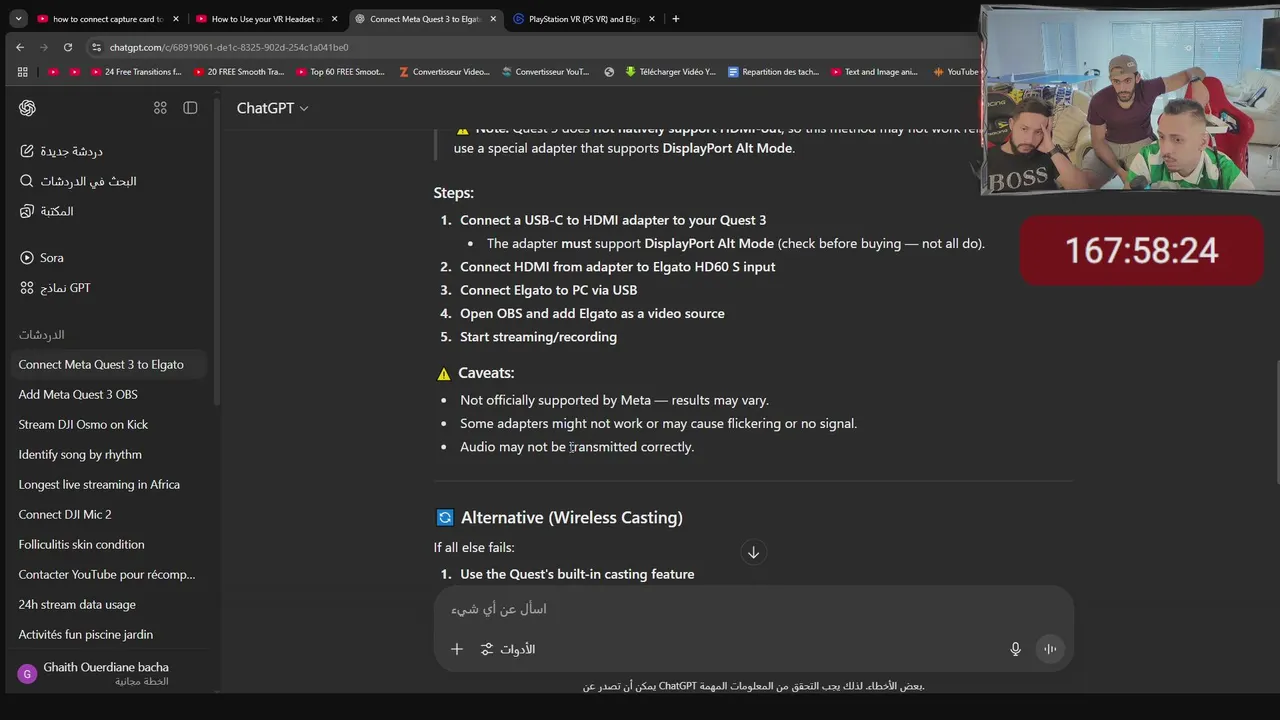Open Top 60 FREE Smoot... bookmark
1280x720 pixels.
(341, 72)
